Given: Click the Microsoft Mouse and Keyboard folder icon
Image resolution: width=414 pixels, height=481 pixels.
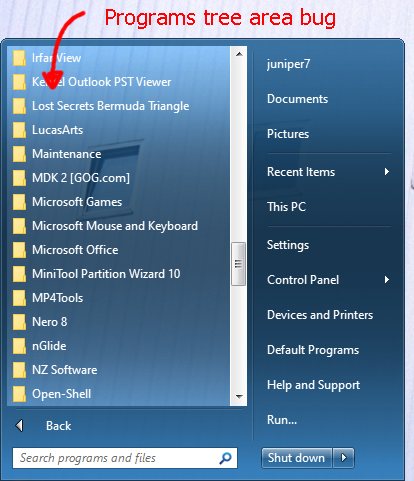Looking at the screenshot, I should [19, 226].
